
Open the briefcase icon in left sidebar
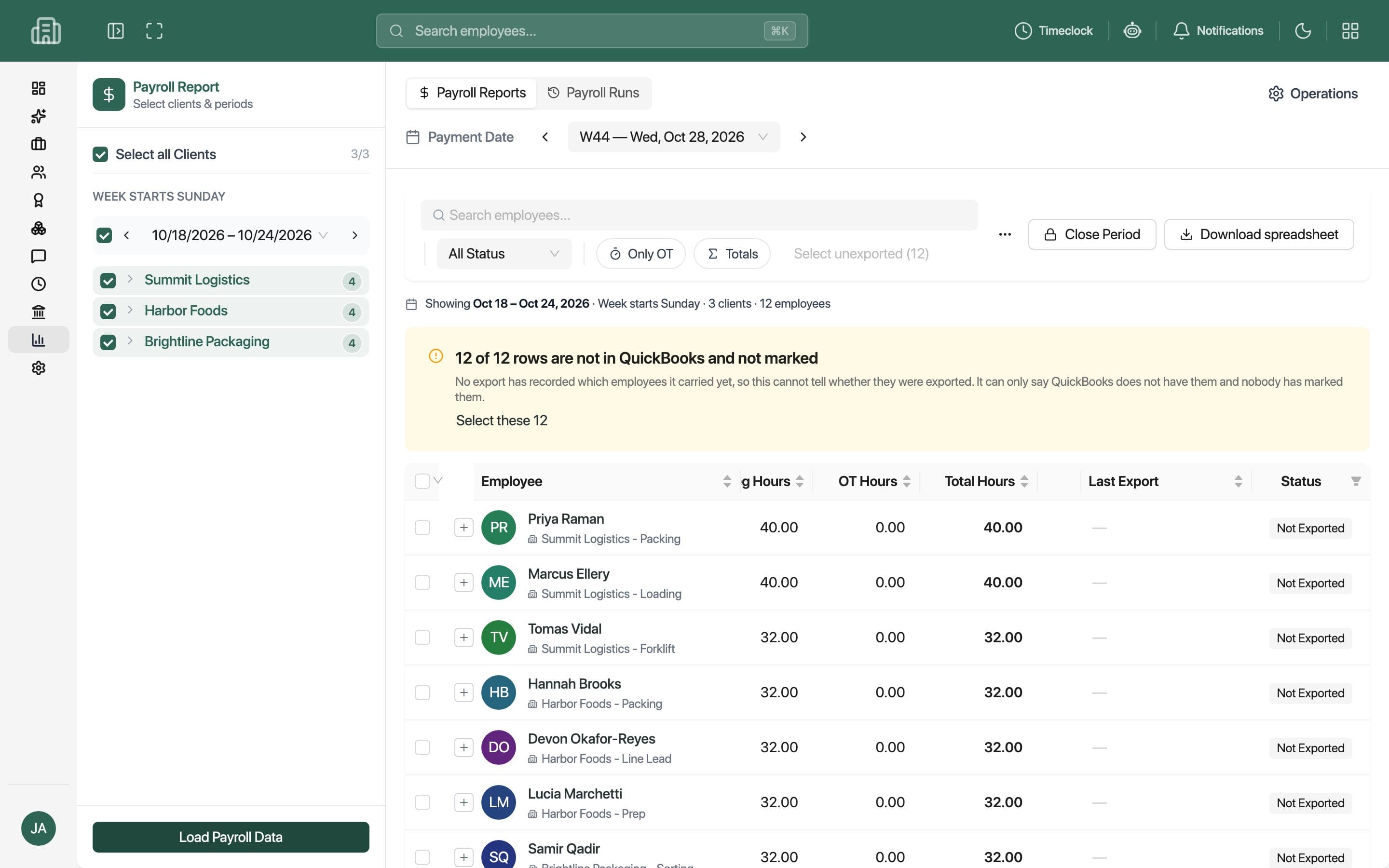(39, 144)
